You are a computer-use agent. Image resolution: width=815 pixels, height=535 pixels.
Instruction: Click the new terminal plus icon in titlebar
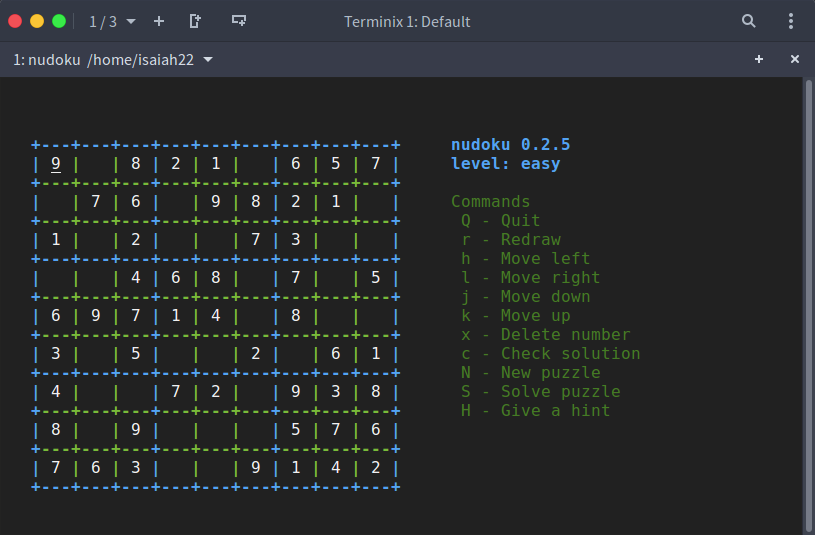click(159, 21)
